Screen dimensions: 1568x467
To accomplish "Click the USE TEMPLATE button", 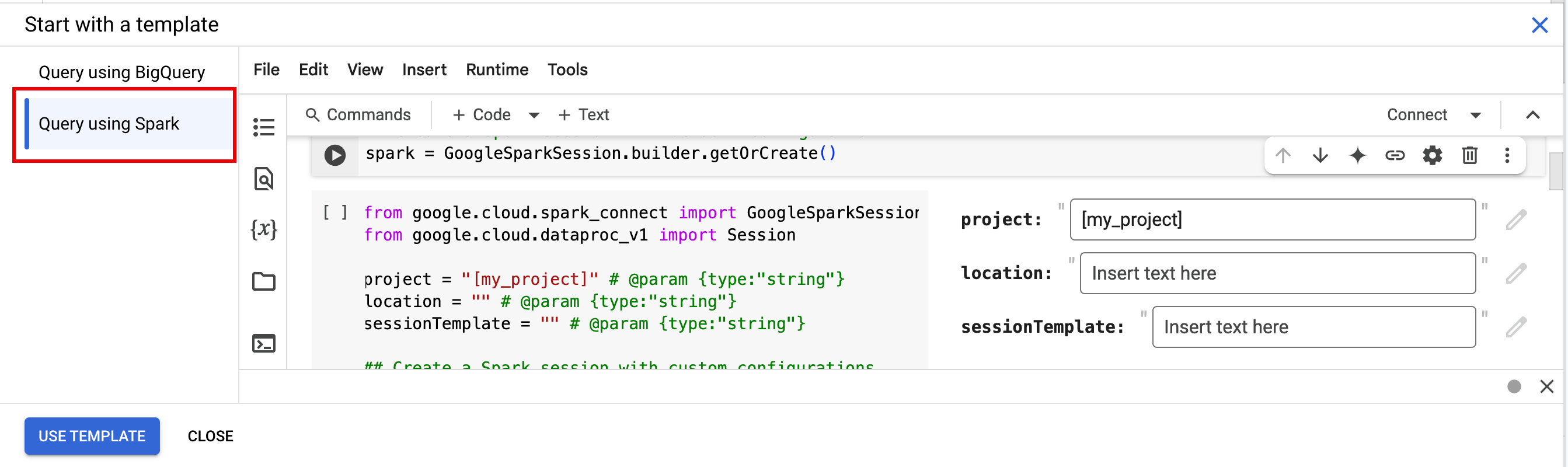I will coord(92,436).
